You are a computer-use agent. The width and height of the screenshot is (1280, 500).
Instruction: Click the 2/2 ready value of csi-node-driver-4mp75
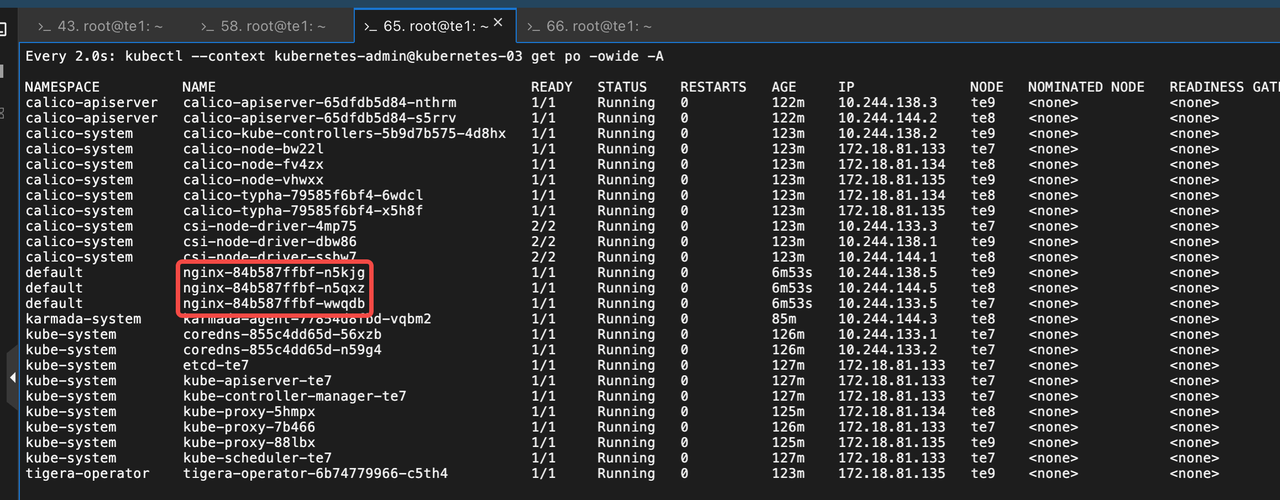point(543,226)
